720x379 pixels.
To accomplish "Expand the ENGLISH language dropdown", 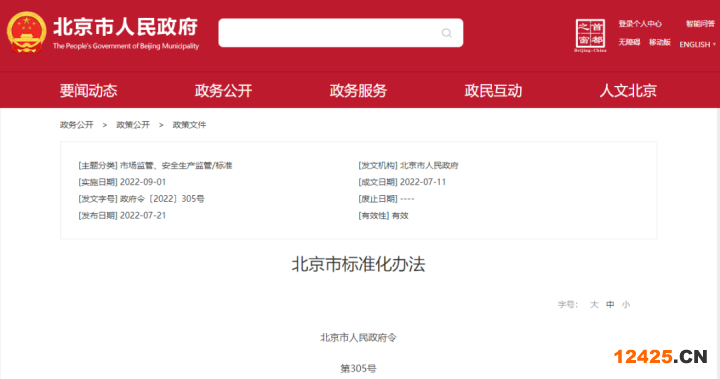I will (x=698, y=45).
